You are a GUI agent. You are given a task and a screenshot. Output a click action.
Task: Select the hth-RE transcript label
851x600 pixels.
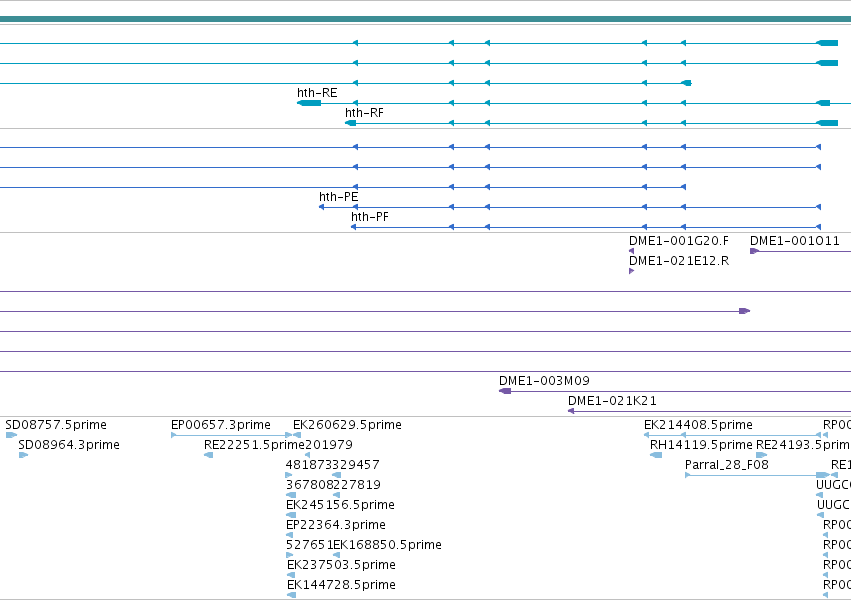(x=317, y=93)
